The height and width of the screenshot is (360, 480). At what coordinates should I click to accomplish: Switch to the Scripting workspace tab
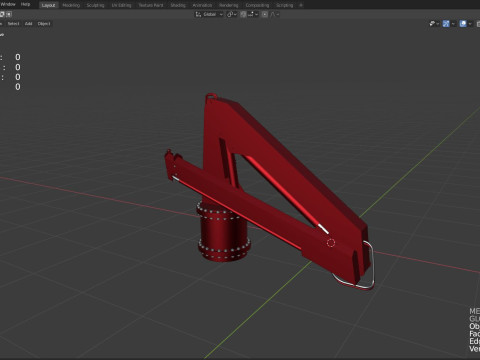point(284,5)
